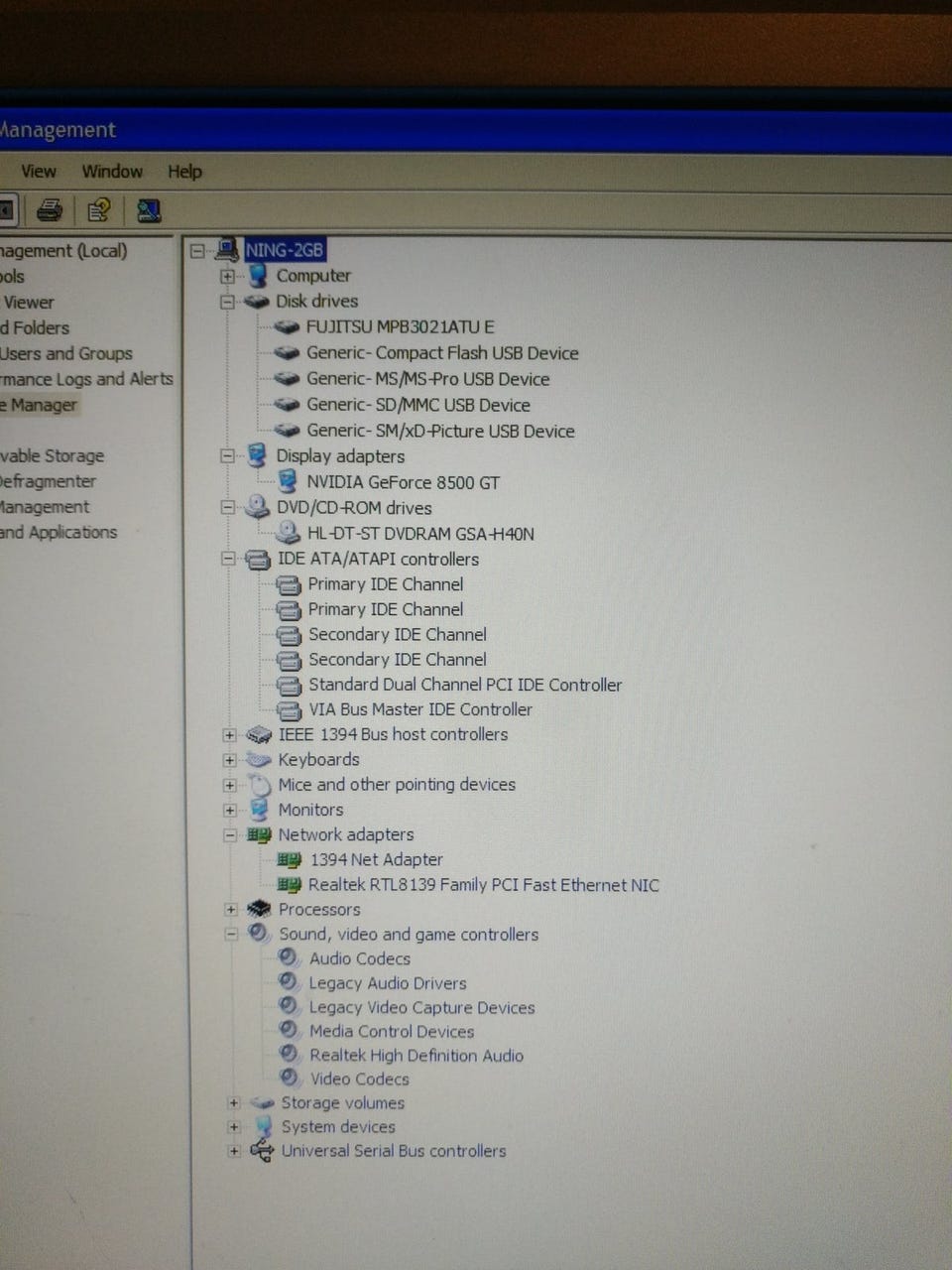Select Removable Storage in left tree
Screen dimensions: 952x1270
[52, 456]
